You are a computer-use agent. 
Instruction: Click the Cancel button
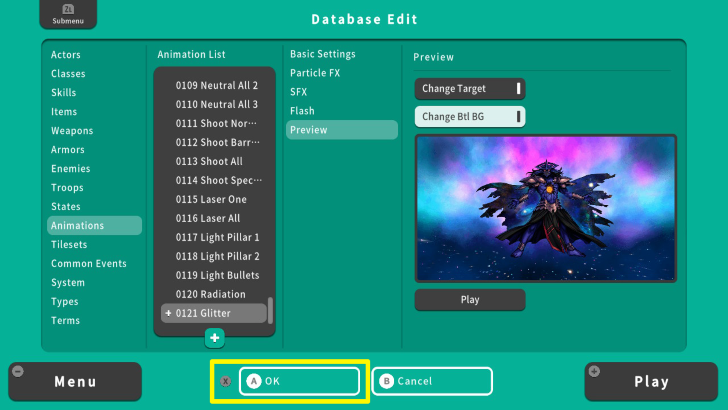(x=432, y=381)
